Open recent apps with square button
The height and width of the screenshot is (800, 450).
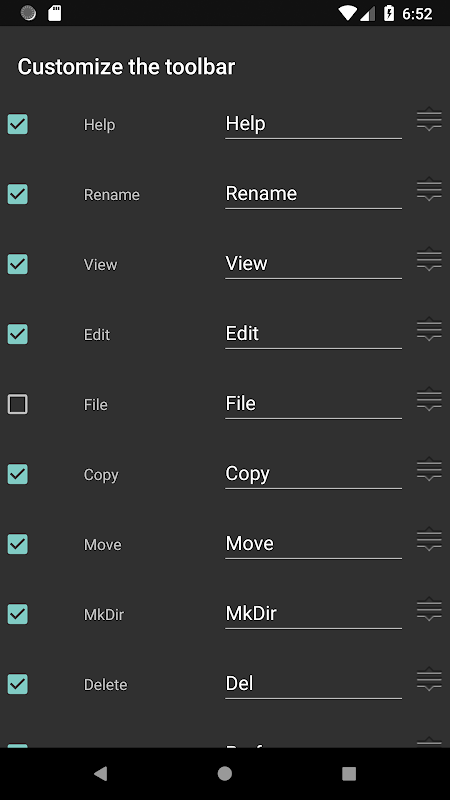(349, 773)
